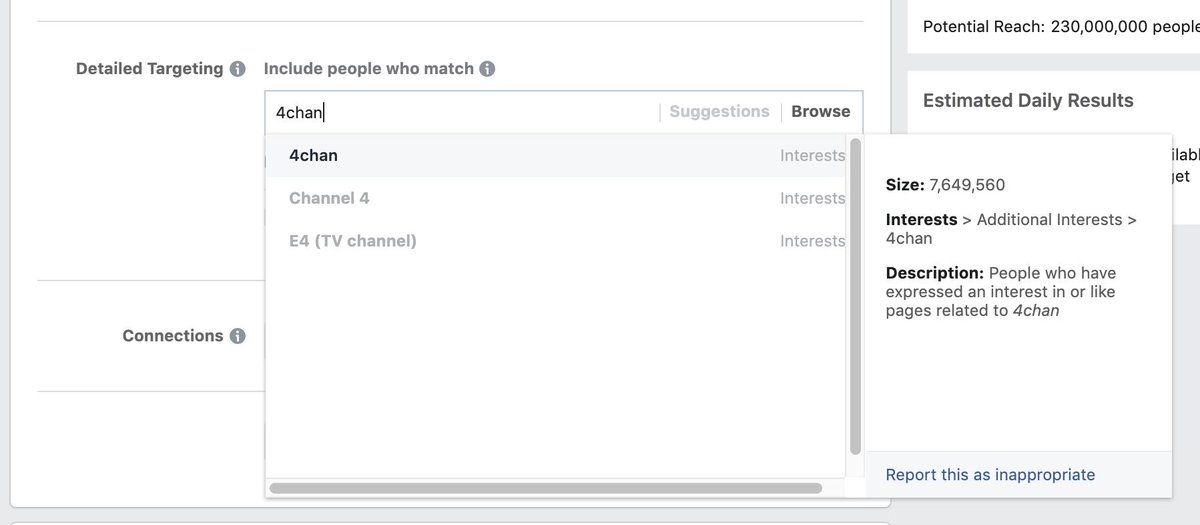
Task: Click the Include people who match text
Action: pos(369,69)
